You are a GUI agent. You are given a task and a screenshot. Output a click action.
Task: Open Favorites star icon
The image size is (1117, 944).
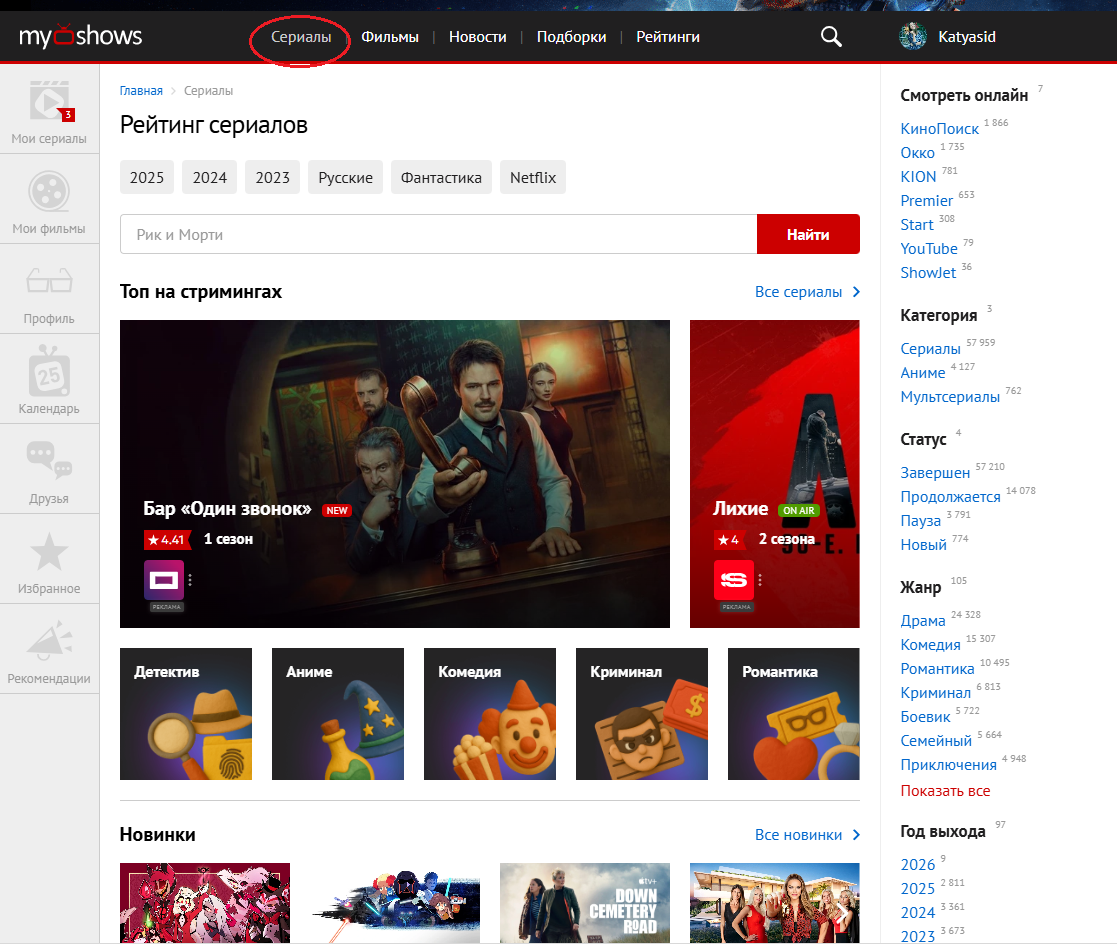(49, 551)
